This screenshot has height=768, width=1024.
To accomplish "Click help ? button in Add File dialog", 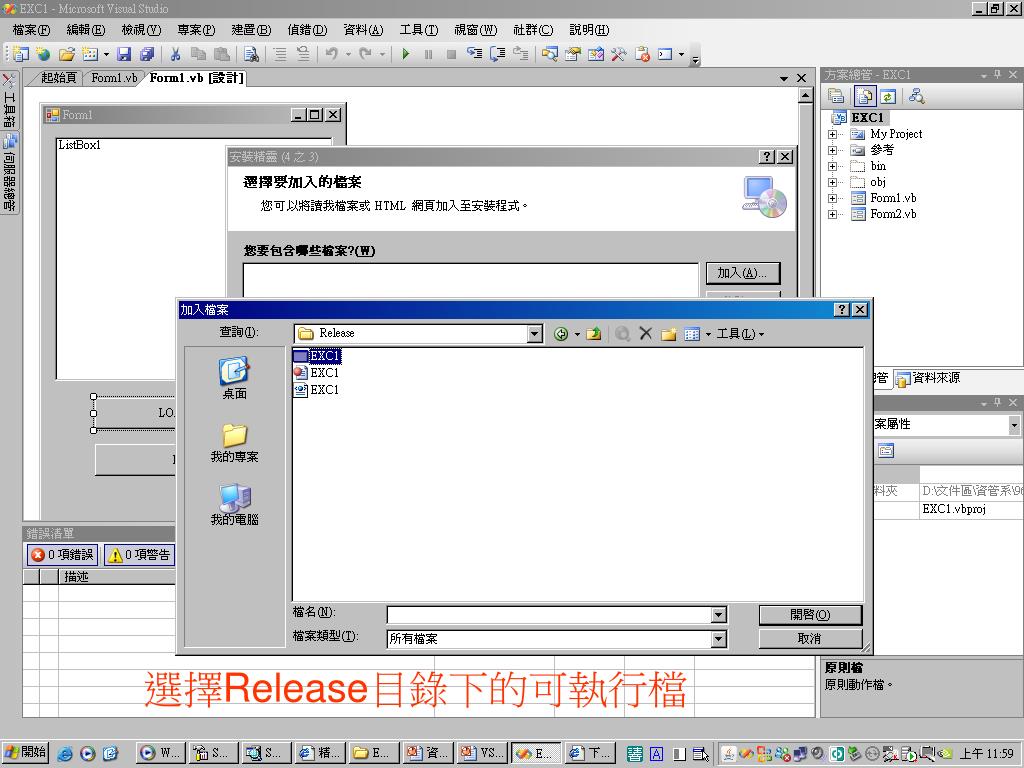I will pos(842,310).
